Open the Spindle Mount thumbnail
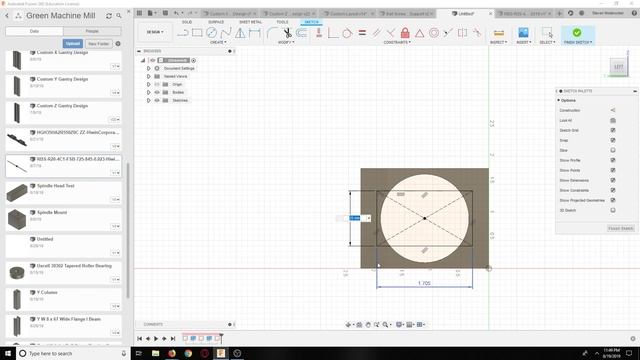640x360 pixels. pos(17,219)
